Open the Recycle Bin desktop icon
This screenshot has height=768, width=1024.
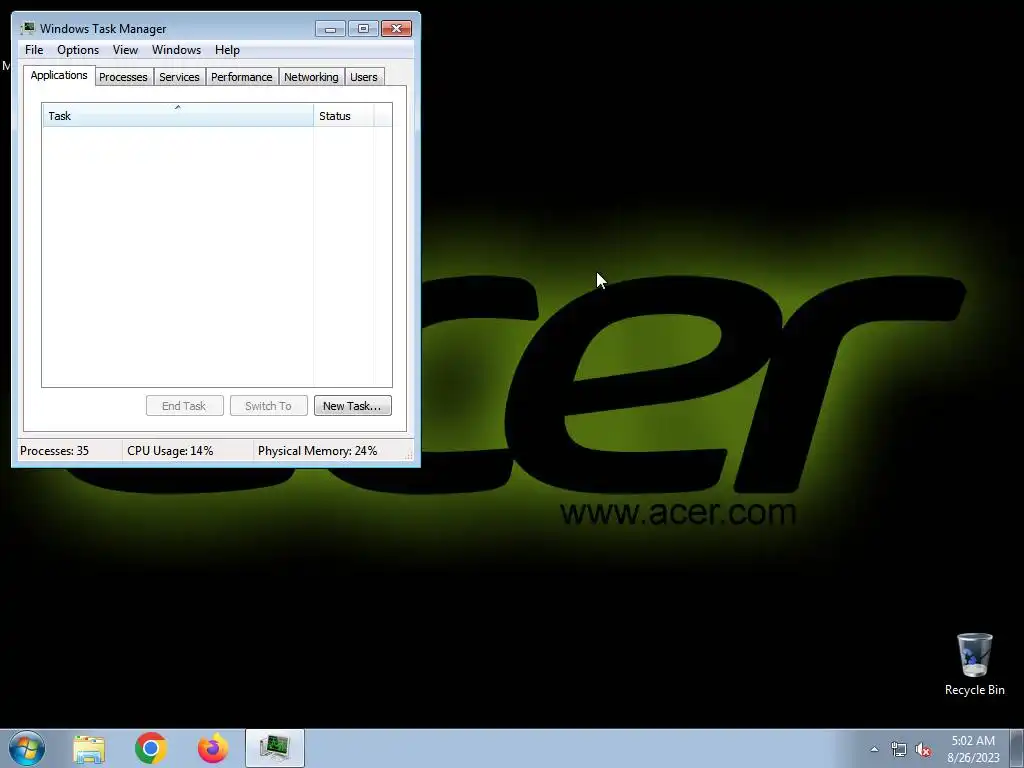coord(974,665)
